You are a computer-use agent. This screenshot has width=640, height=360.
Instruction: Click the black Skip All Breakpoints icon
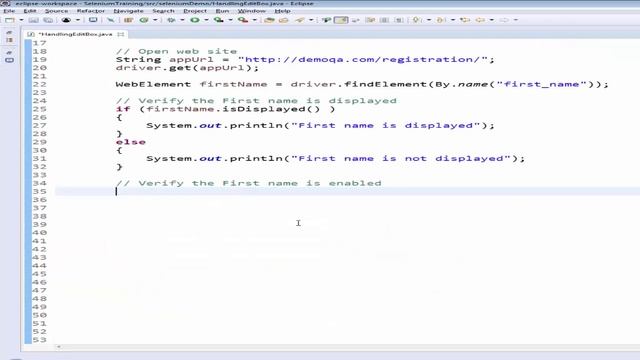click(66, 20)
